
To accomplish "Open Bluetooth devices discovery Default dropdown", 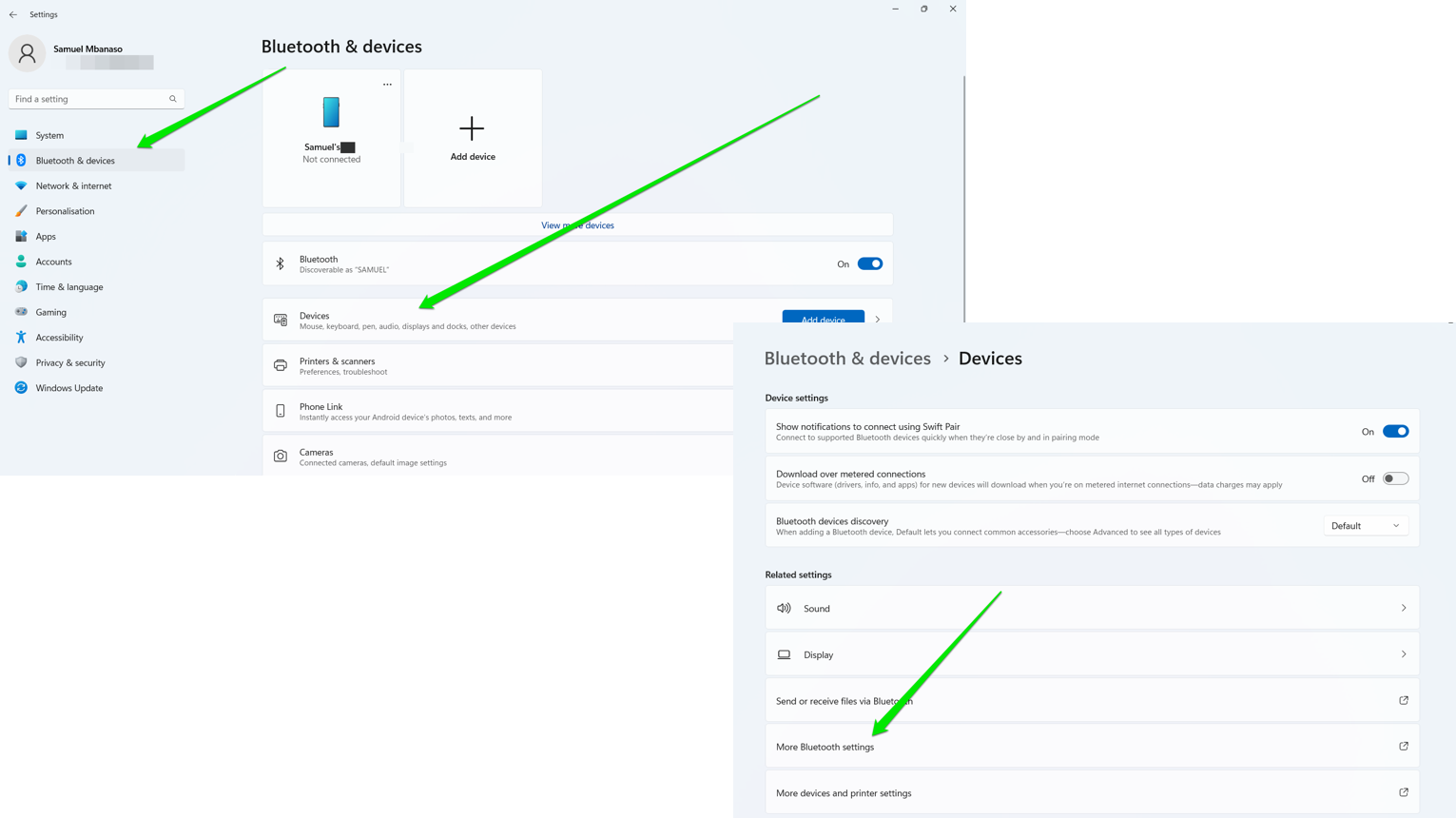I will click(1366, 526).
